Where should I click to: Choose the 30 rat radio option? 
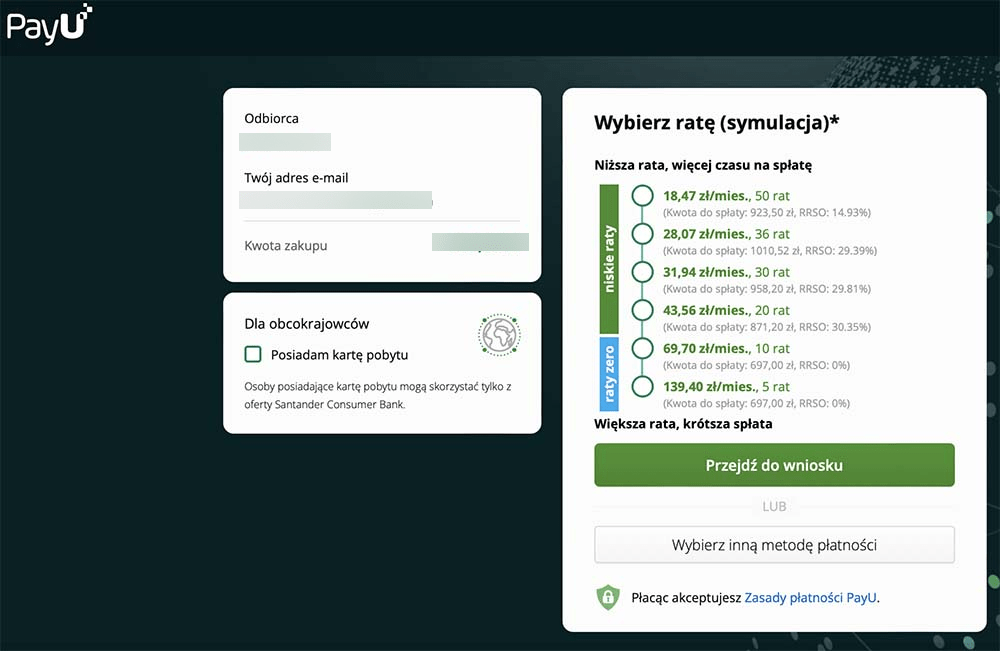[x=643, y=272]
